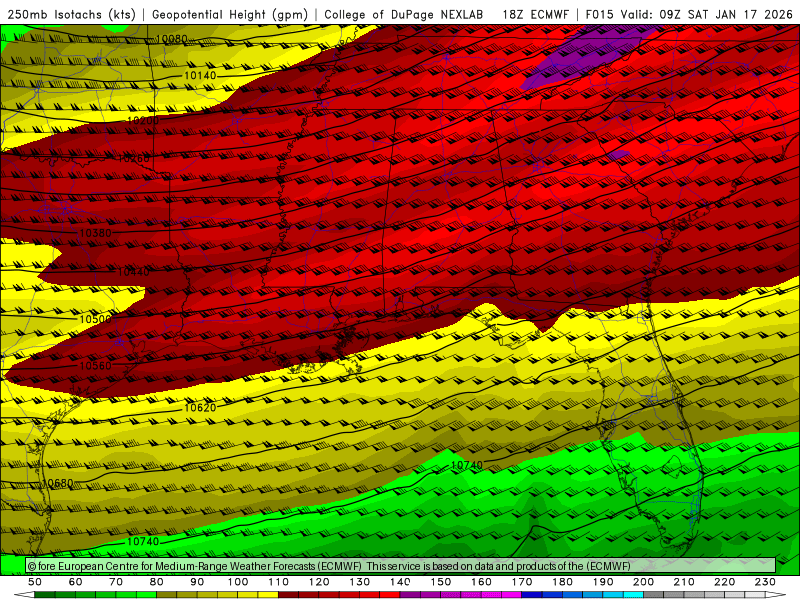
Task: Click the 120 value on the color scale
Action: (x=319, y=582)
